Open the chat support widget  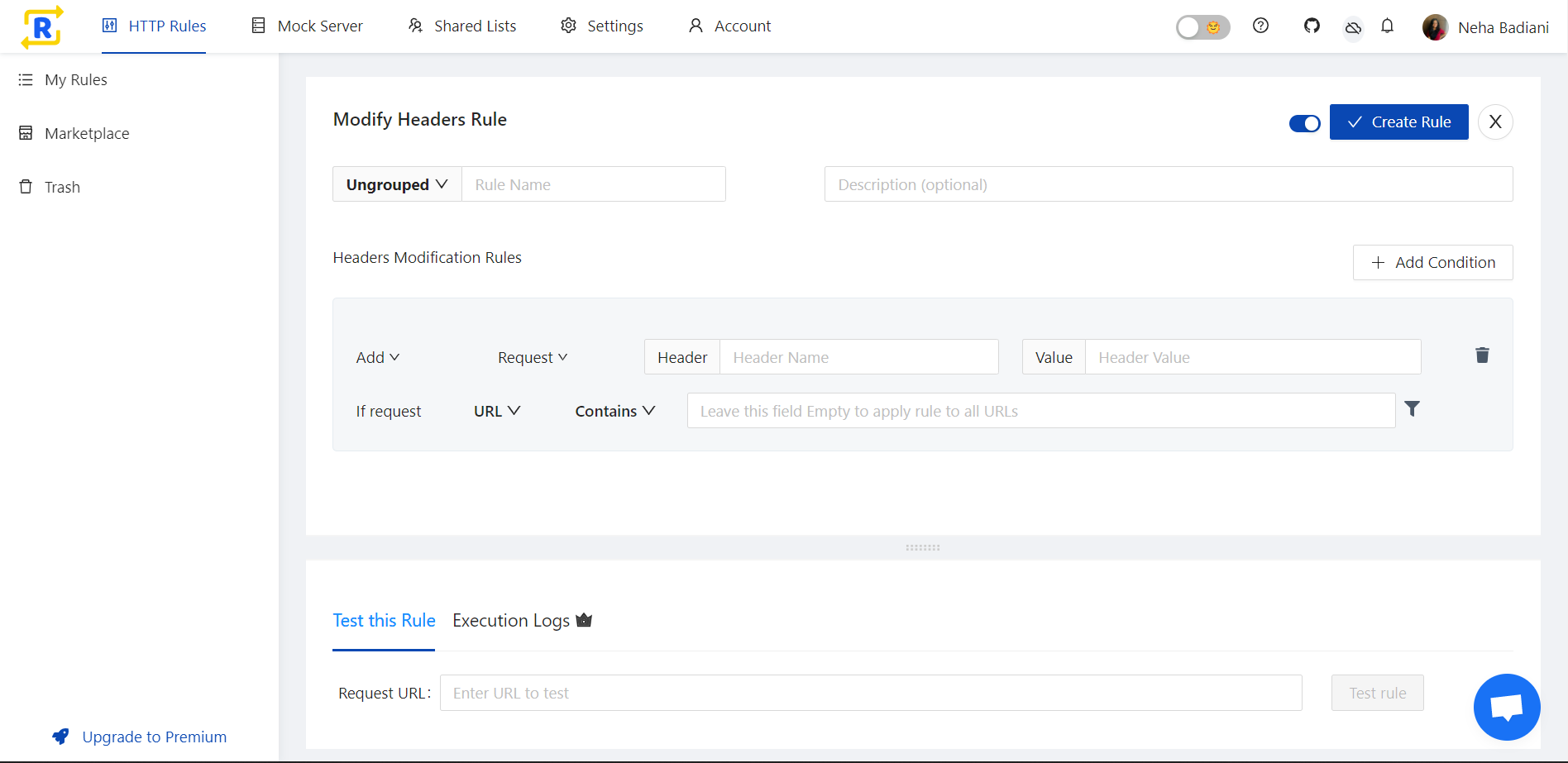[x=1507, y=707]
